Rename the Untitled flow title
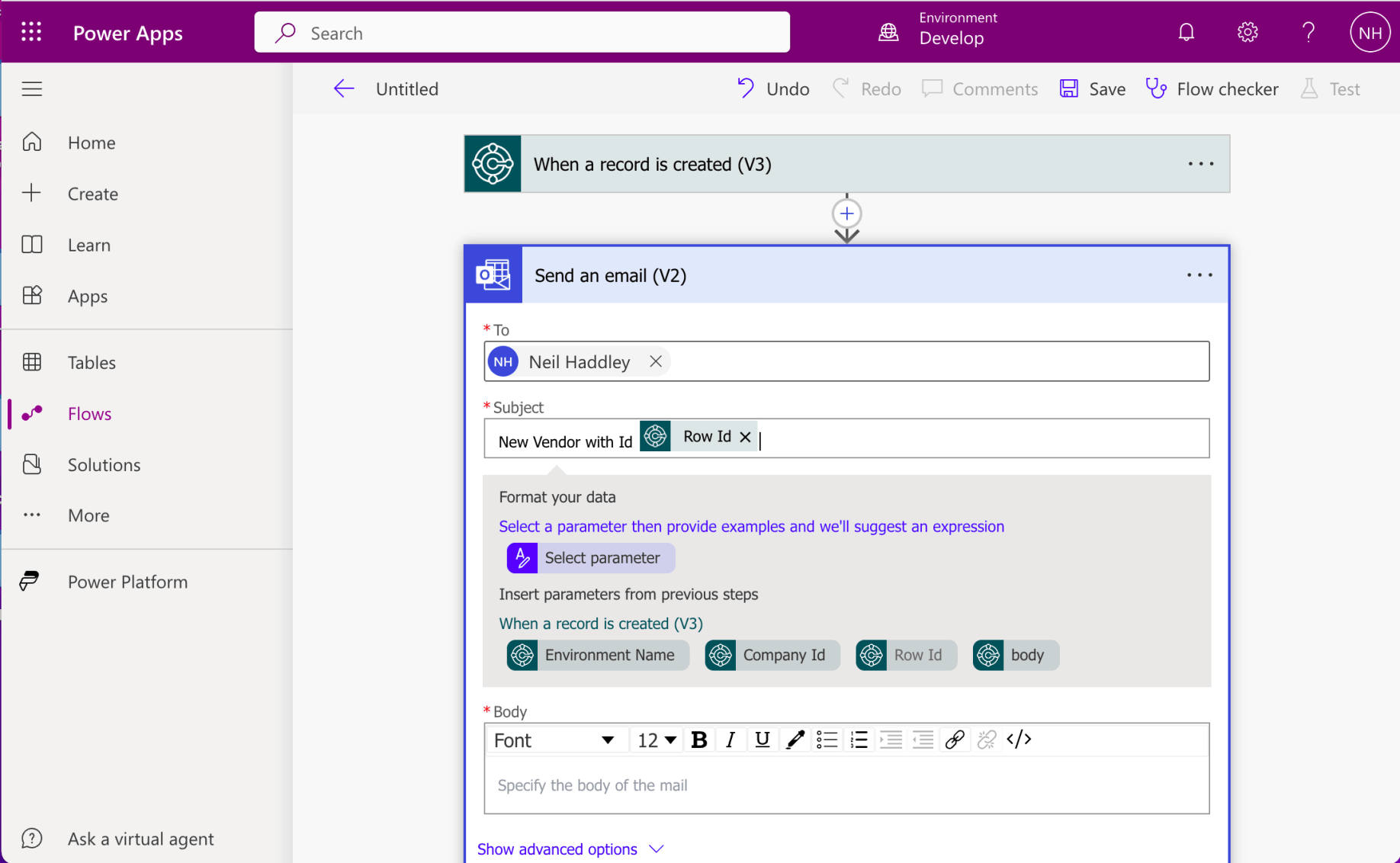 (x=407, y=89)
